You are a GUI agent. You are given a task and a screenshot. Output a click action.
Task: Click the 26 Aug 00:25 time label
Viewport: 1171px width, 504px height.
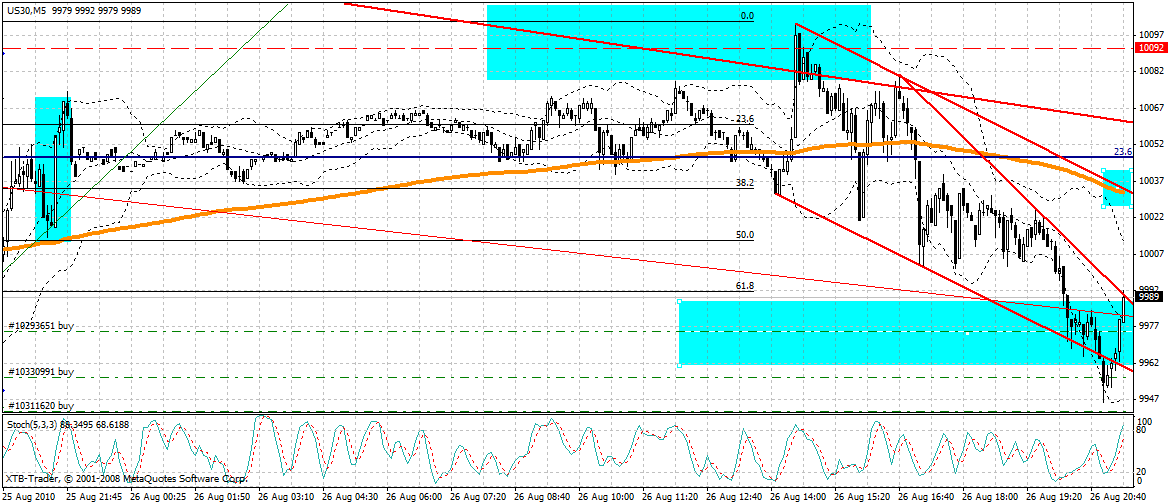pos(158,496)
